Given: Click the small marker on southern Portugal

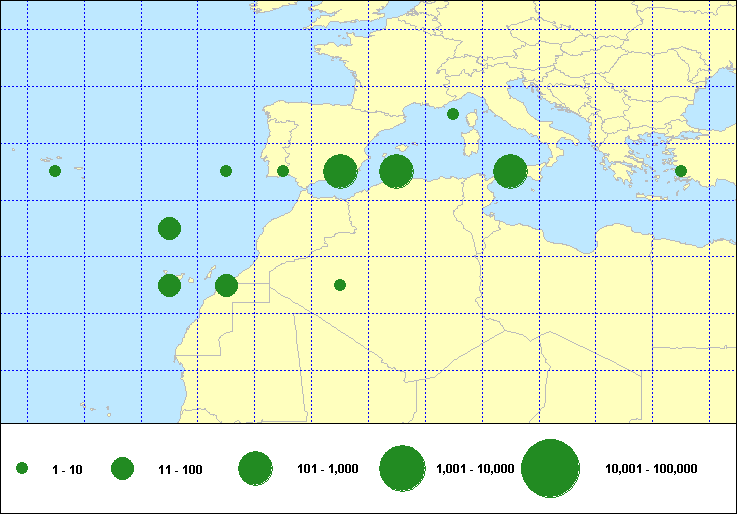Looking at the screenshot, I should (283, 171).
